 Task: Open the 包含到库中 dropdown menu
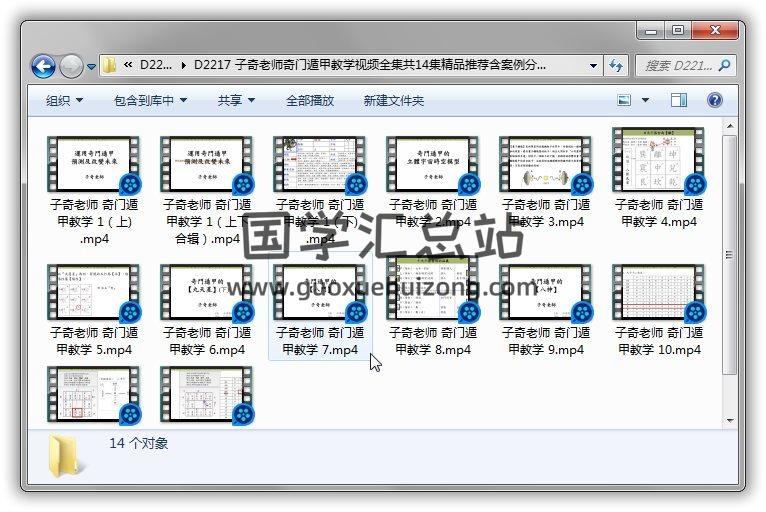point(150,101)
